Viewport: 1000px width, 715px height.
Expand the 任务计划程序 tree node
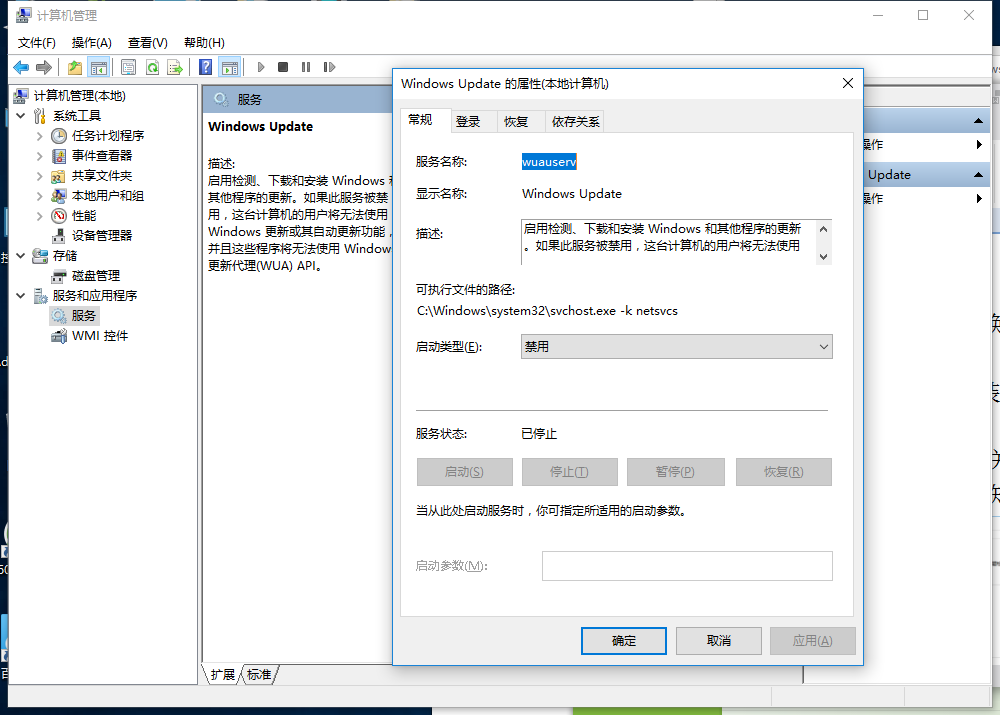39,136
